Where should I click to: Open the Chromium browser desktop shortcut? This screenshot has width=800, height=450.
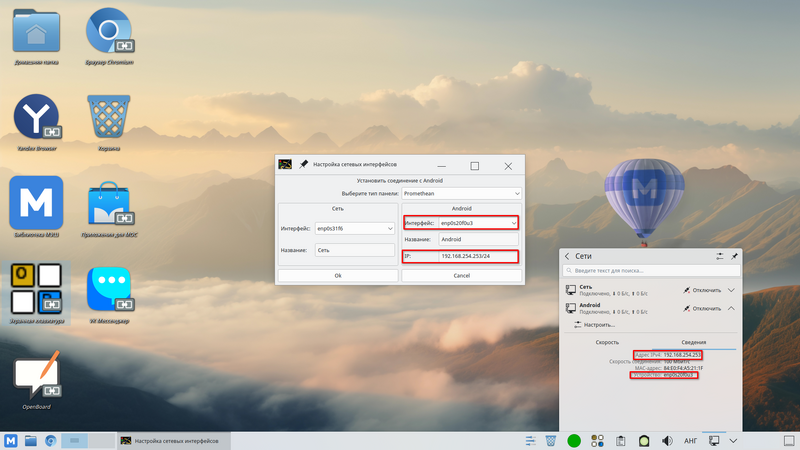110,32
